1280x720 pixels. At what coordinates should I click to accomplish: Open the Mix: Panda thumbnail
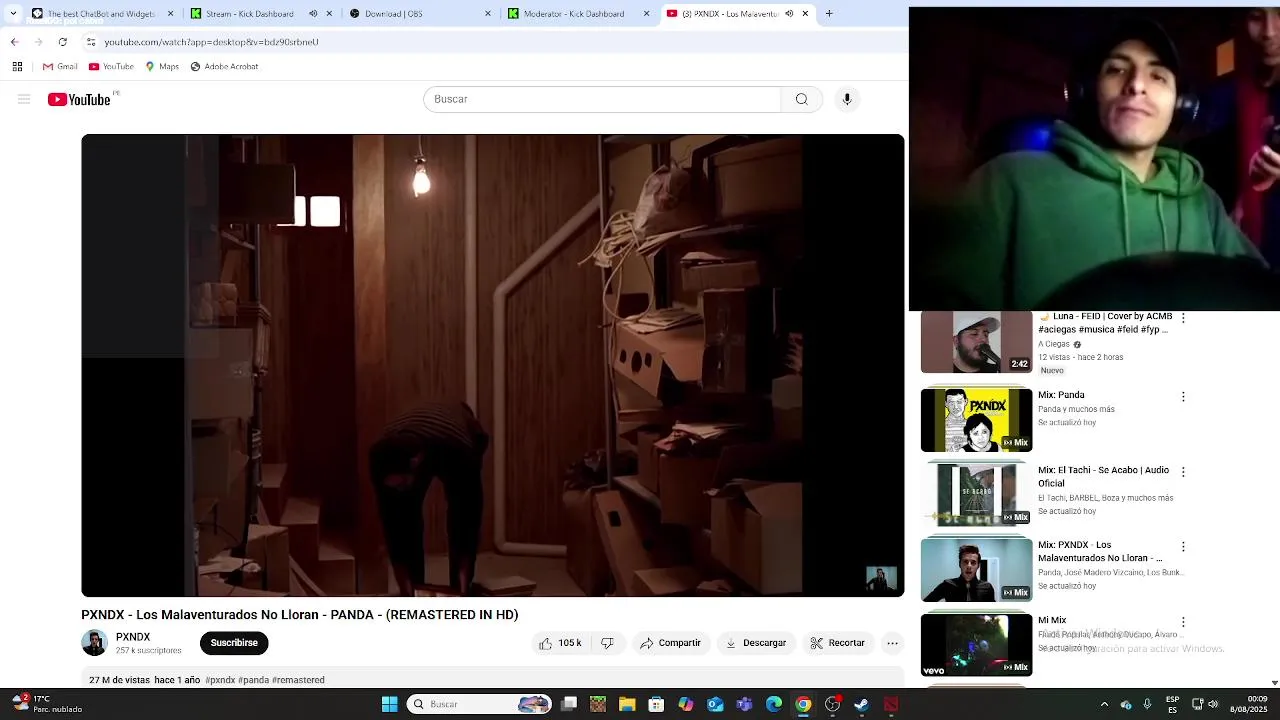[976, 420]
